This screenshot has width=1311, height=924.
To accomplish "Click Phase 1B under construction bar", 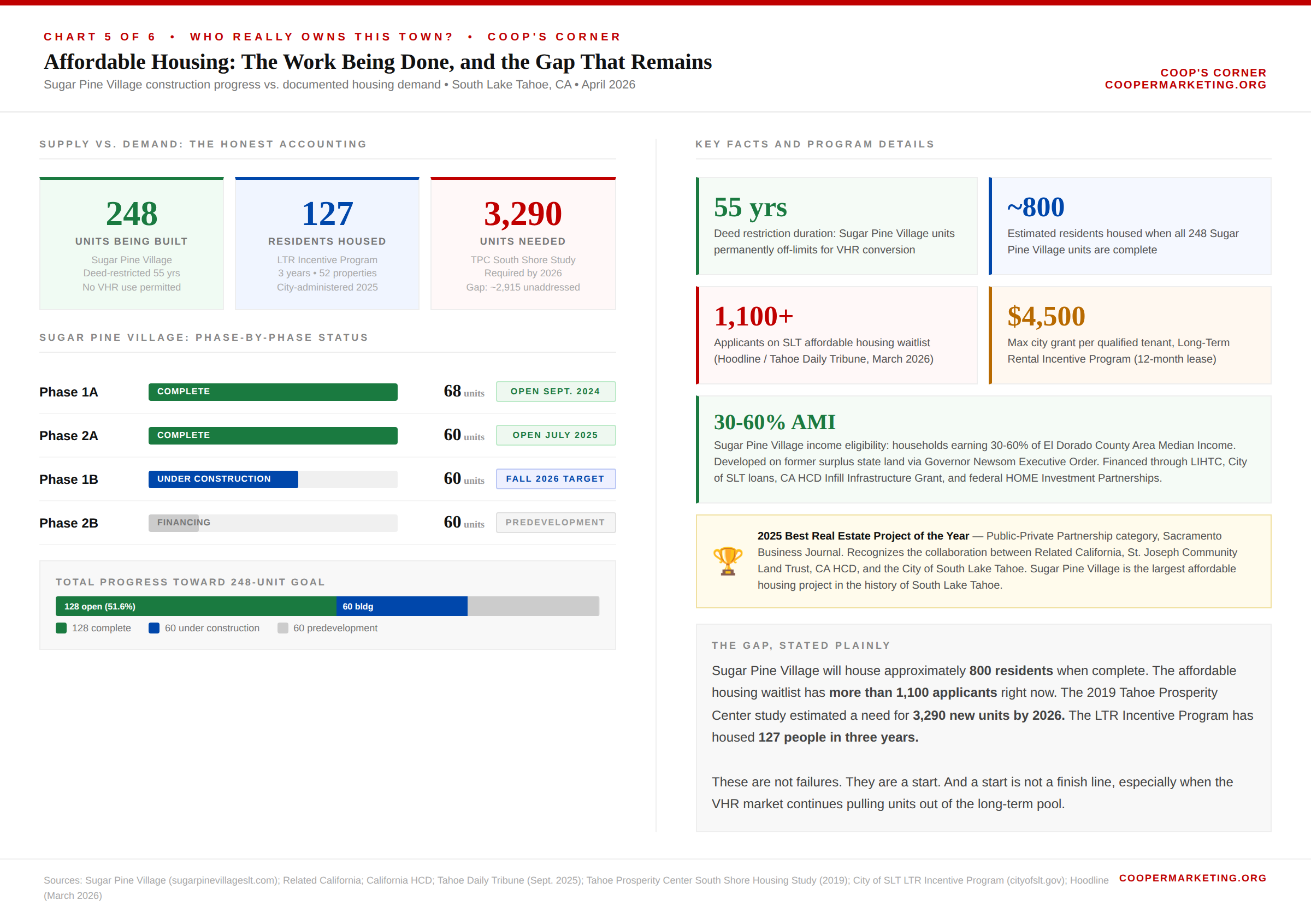I will pyautogui.click(x=223, y=479).
